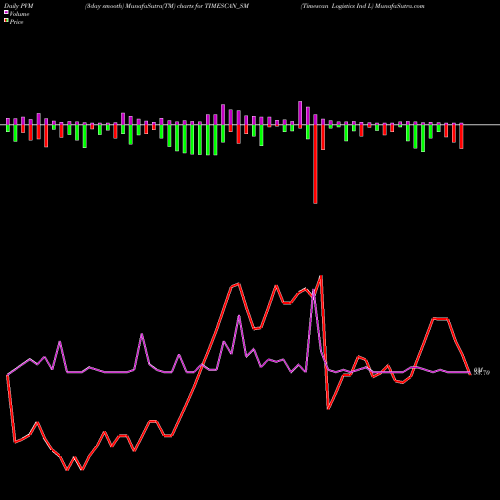Click the 'TIMESCAN_SM' chart heading text
This screenshot has width=500, height=500.
tap(227, 6)
